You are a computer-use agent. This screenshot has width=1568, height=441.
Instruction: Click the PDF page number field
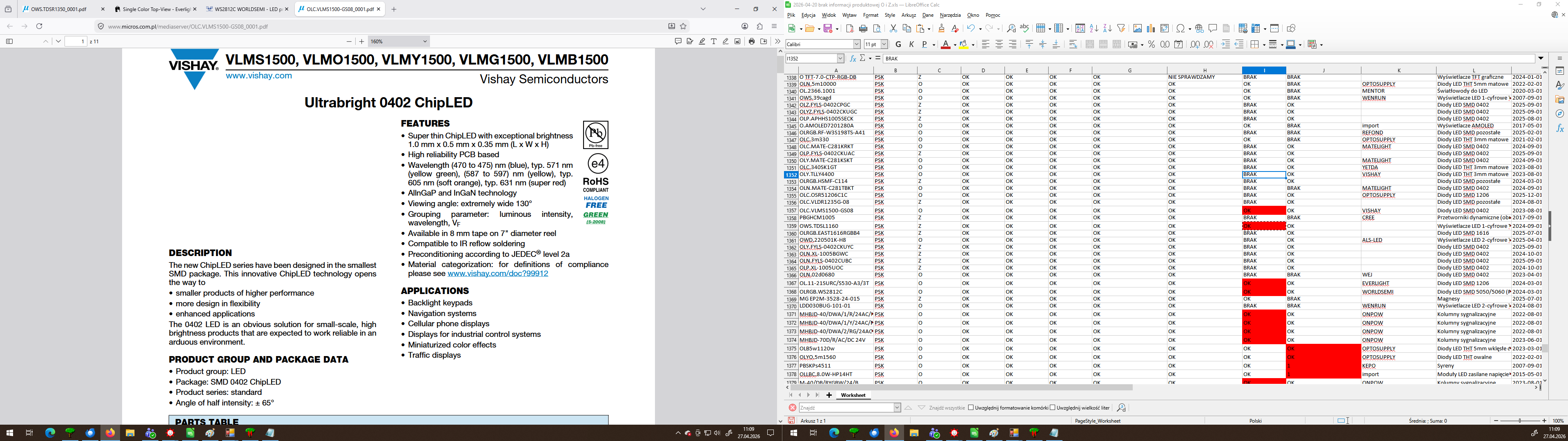(x=76, y=41)
